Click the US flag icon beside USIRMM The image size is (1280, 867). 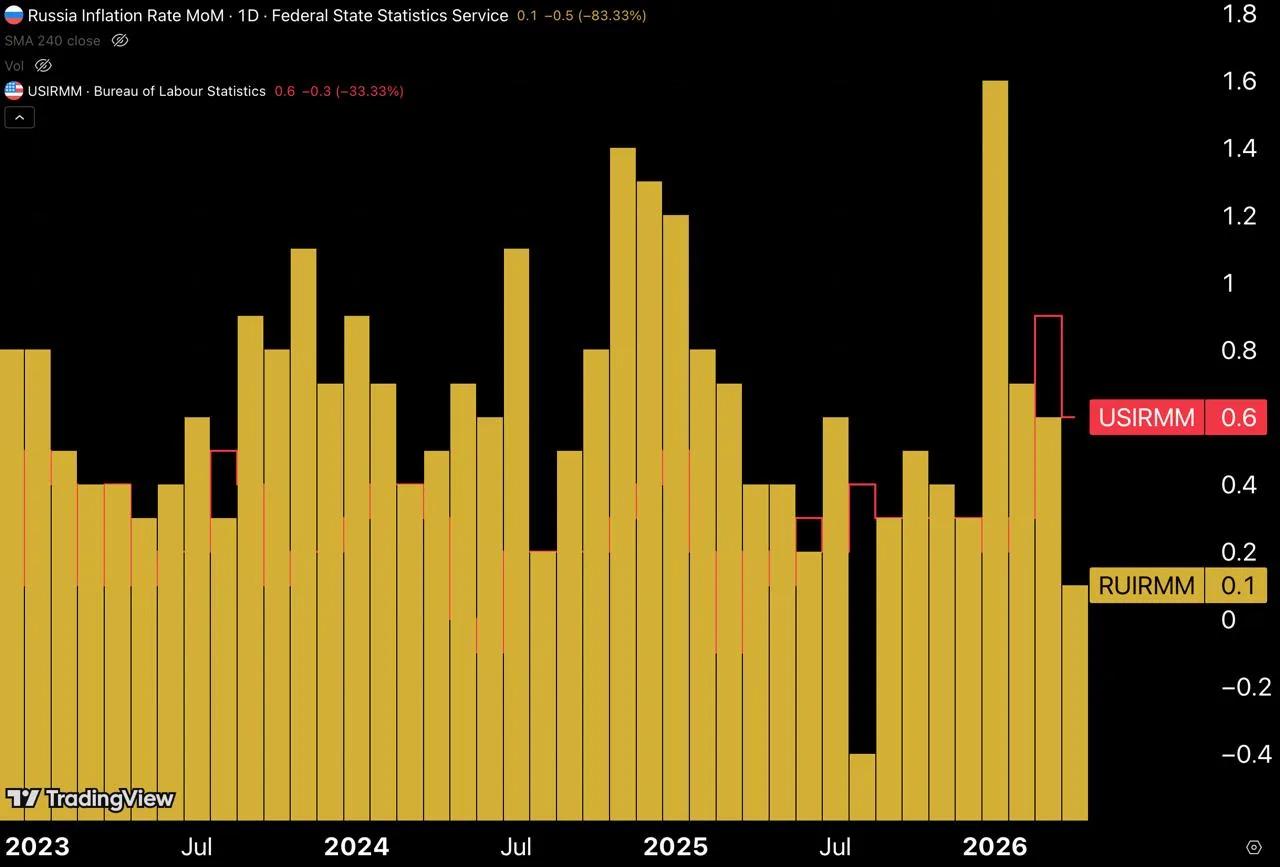point(14,91)
